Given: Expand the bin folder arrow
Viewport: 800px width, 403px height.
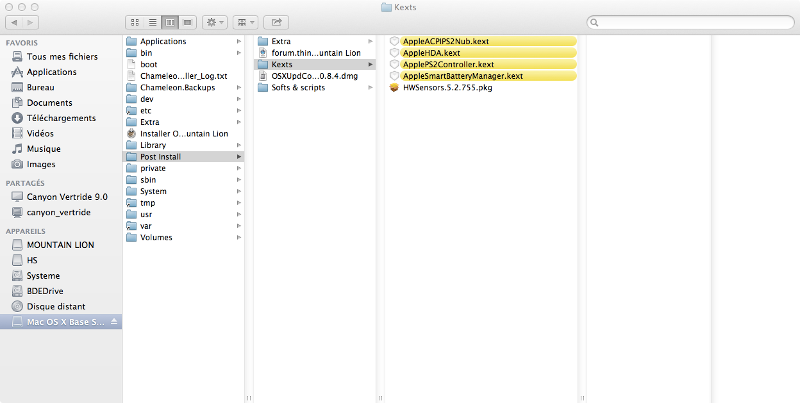Looking at the screenshot, I should [x=239, y=53].
